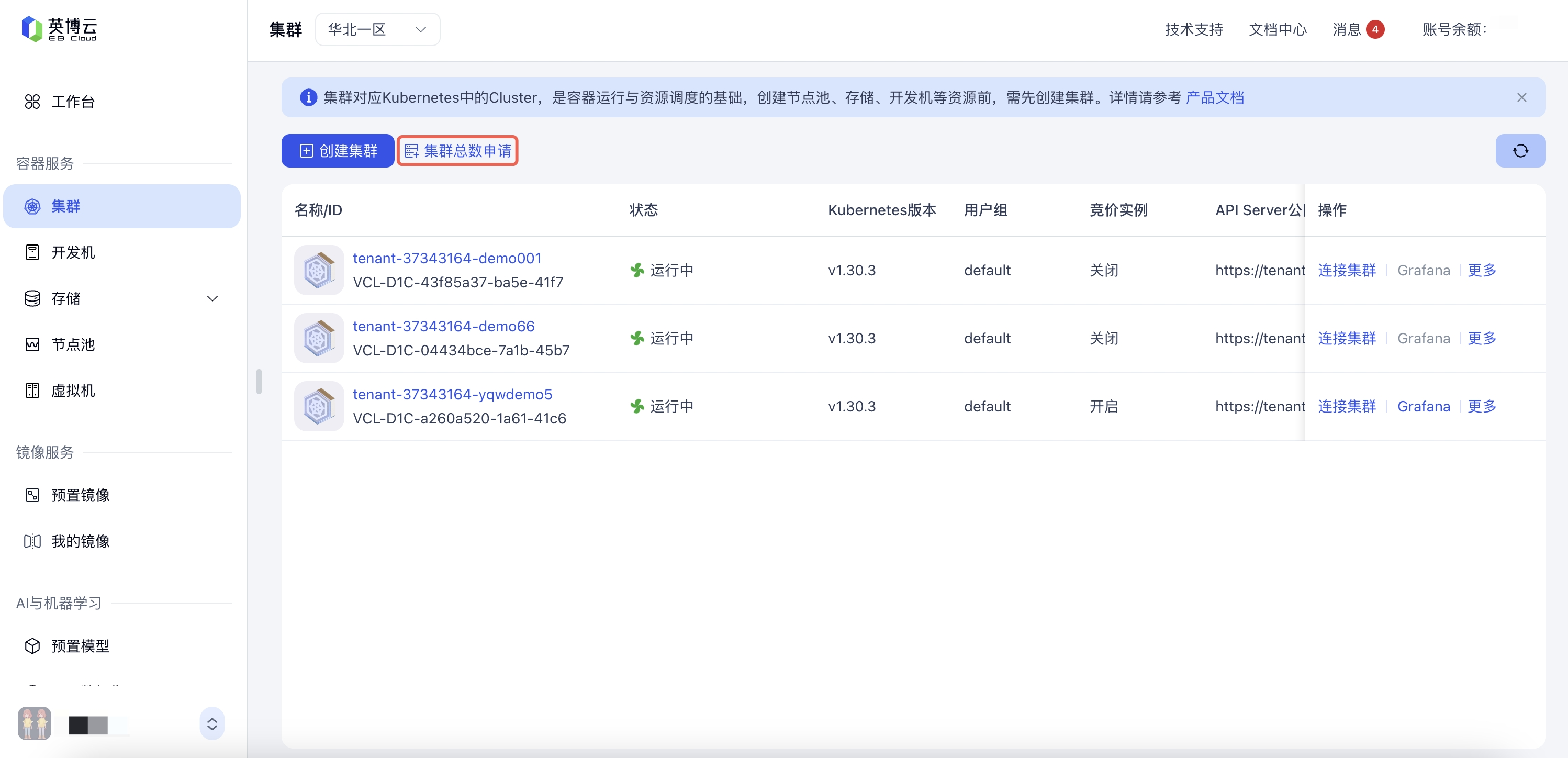The height and width of the screenshot is (758, 1568).
Task: Open the 华北一区 region dropdown
Action: click(x=377, y=29)
